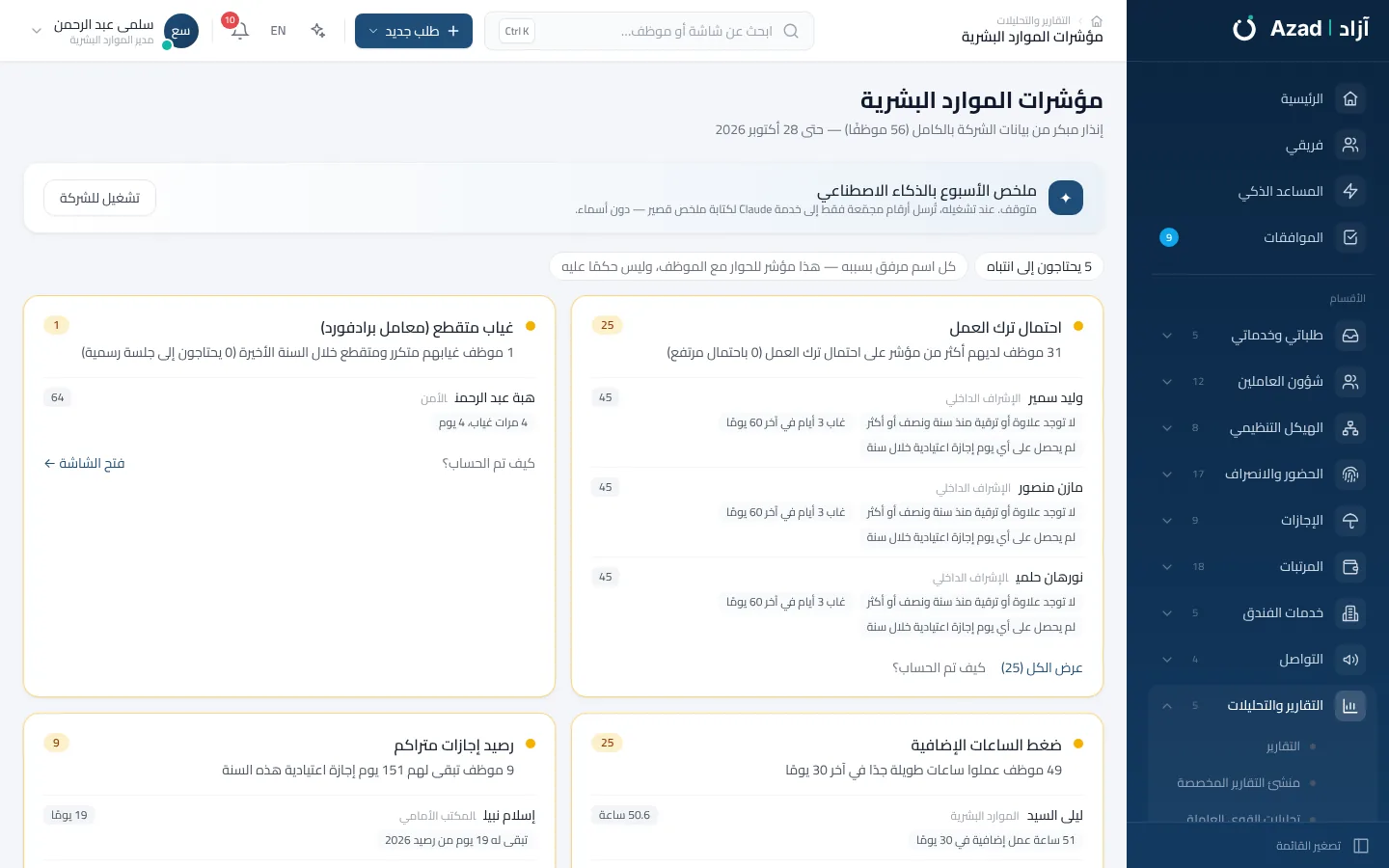The height and width of the screenshot is (868, 1389).
Task: Open the سلمى عبد الرحمن user menu
Action: click(x=114, y=31)
